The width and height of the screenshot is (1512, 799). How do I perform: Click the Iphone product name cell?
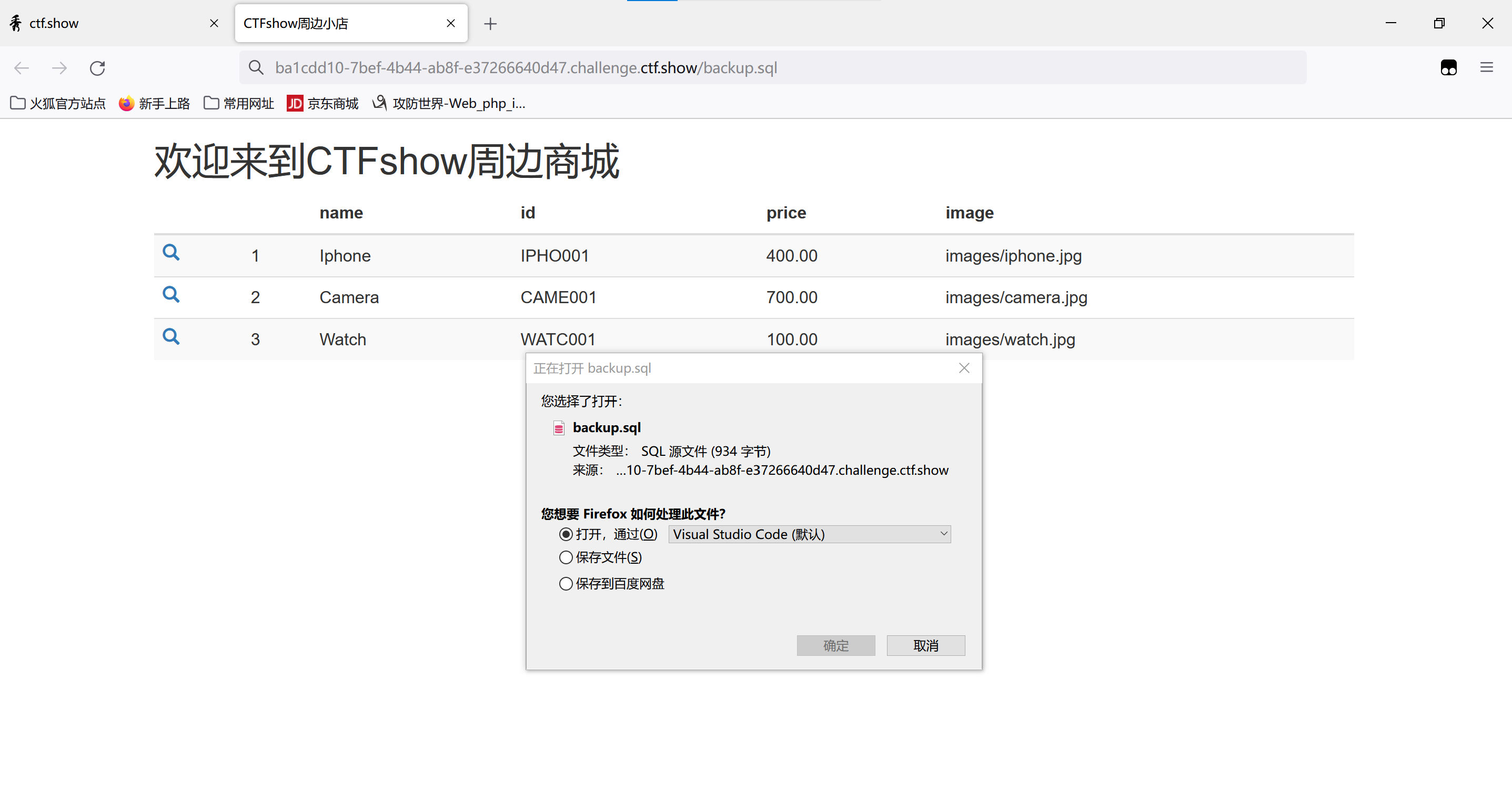pos(345,256)
